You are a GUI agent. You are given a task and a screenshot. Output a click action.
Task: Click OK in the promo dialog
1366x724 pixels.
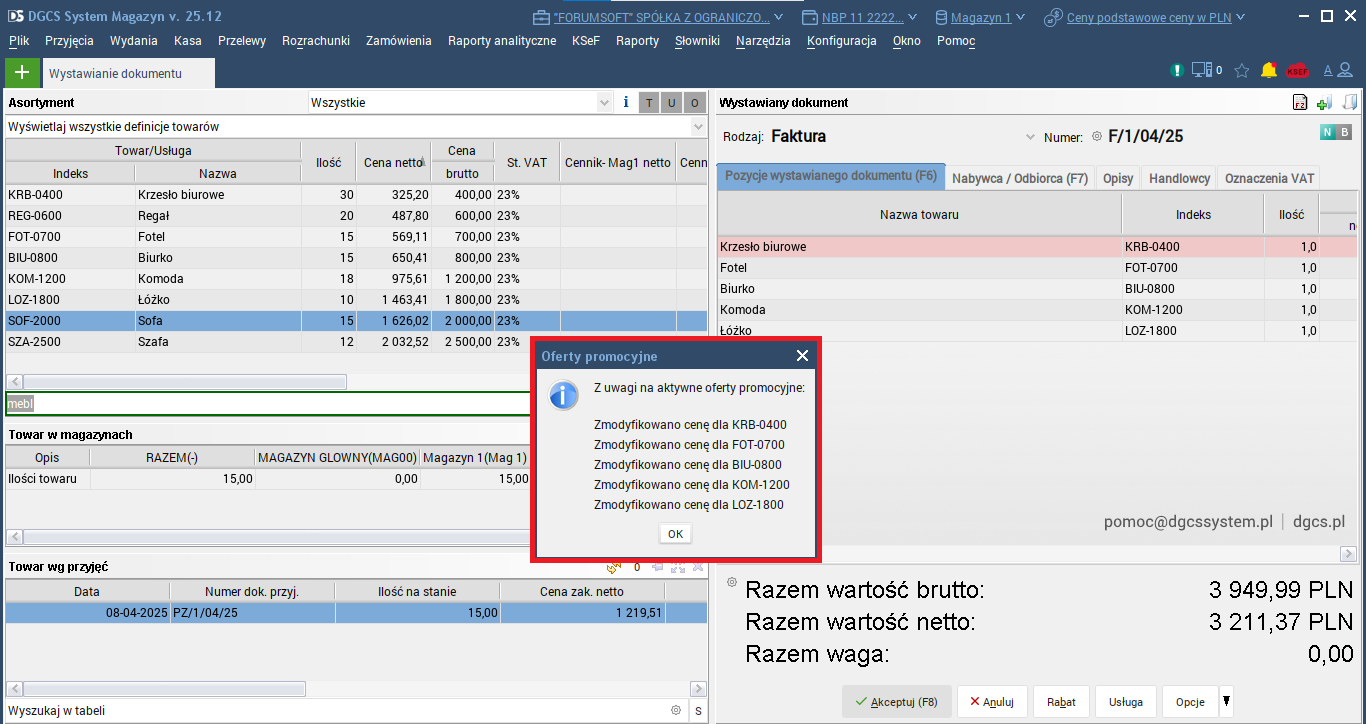pos(676,534)
